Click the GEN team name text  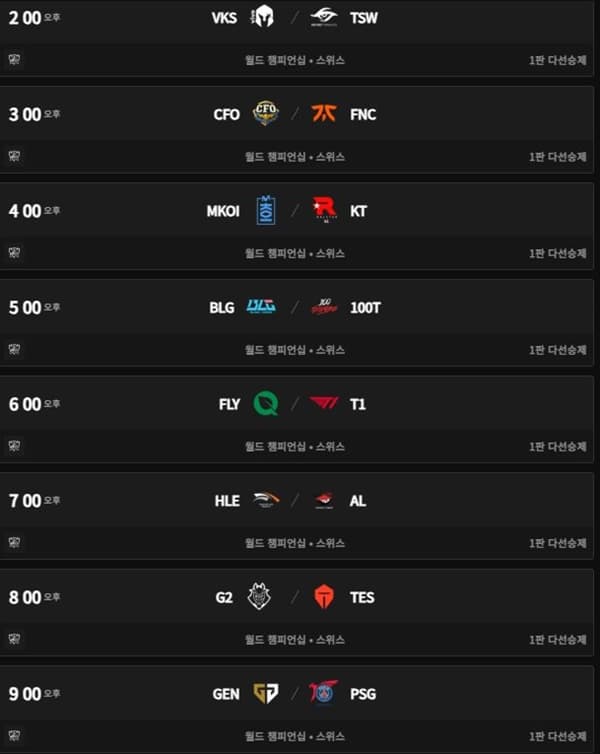[226, 694]
